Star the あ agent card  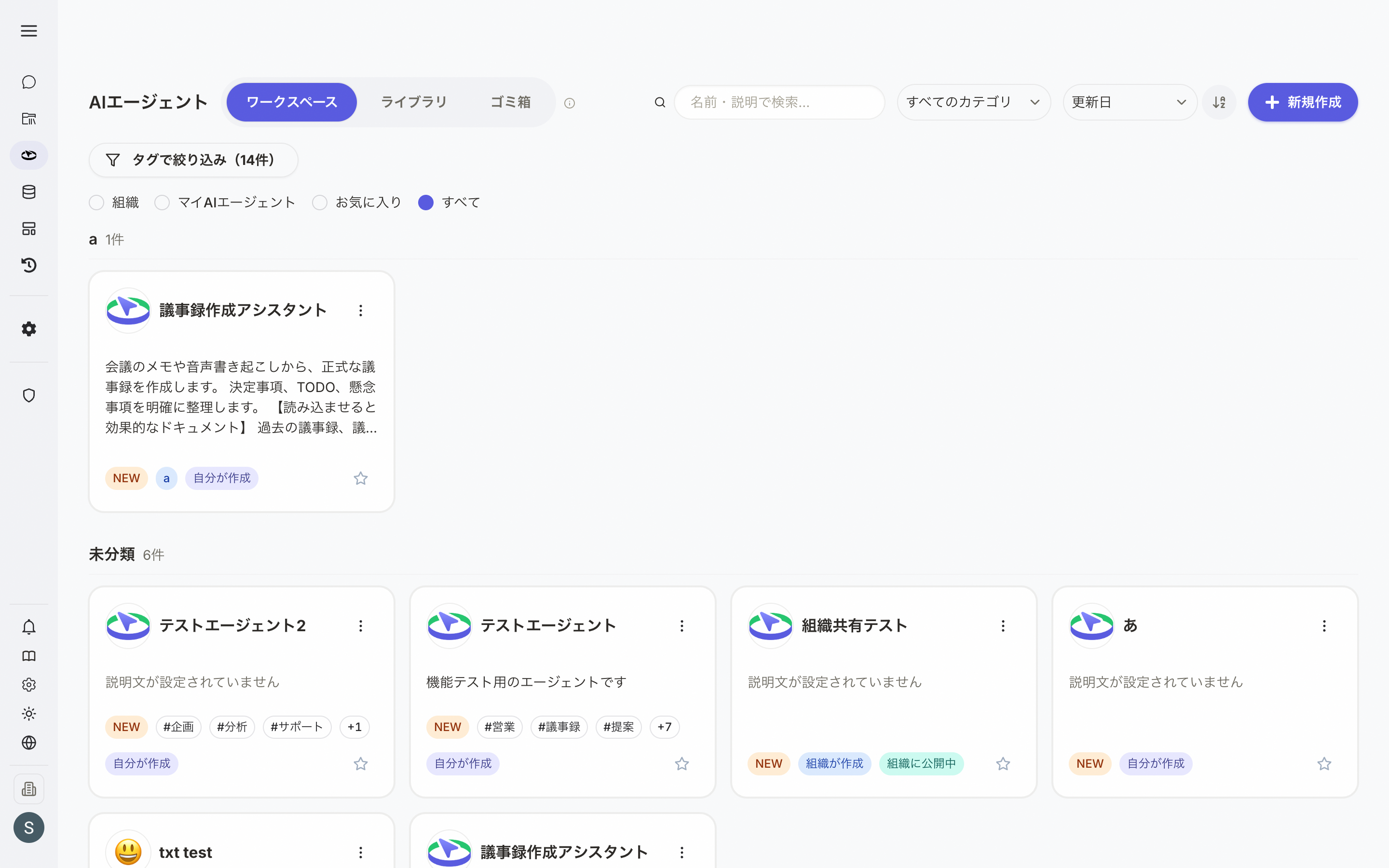click(1324, 763)
